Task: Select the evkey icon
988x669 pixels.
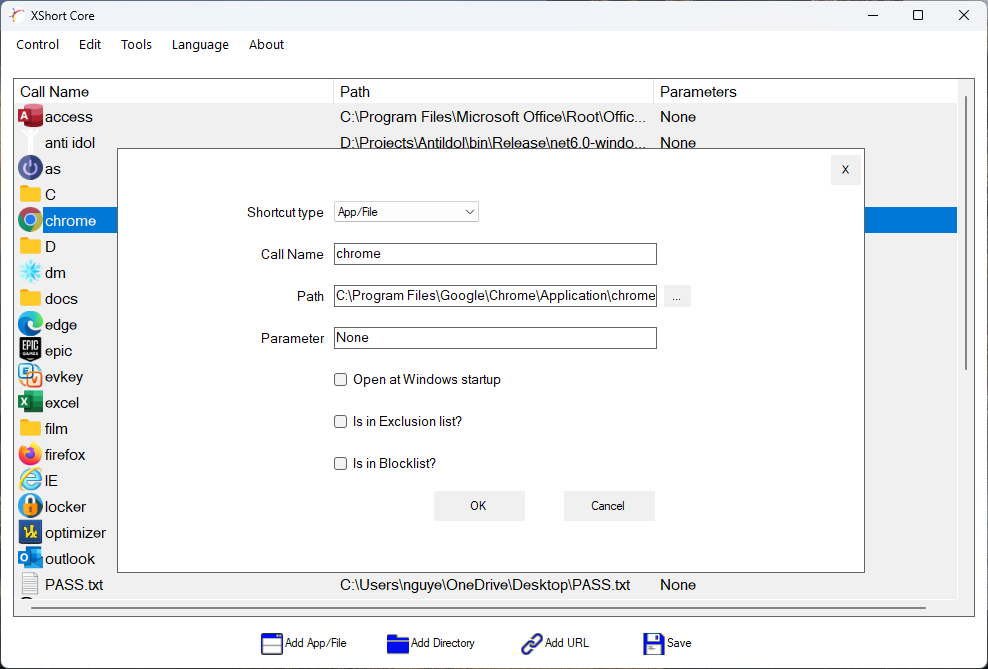Action: pyautogui.click(x=30, y=377)
